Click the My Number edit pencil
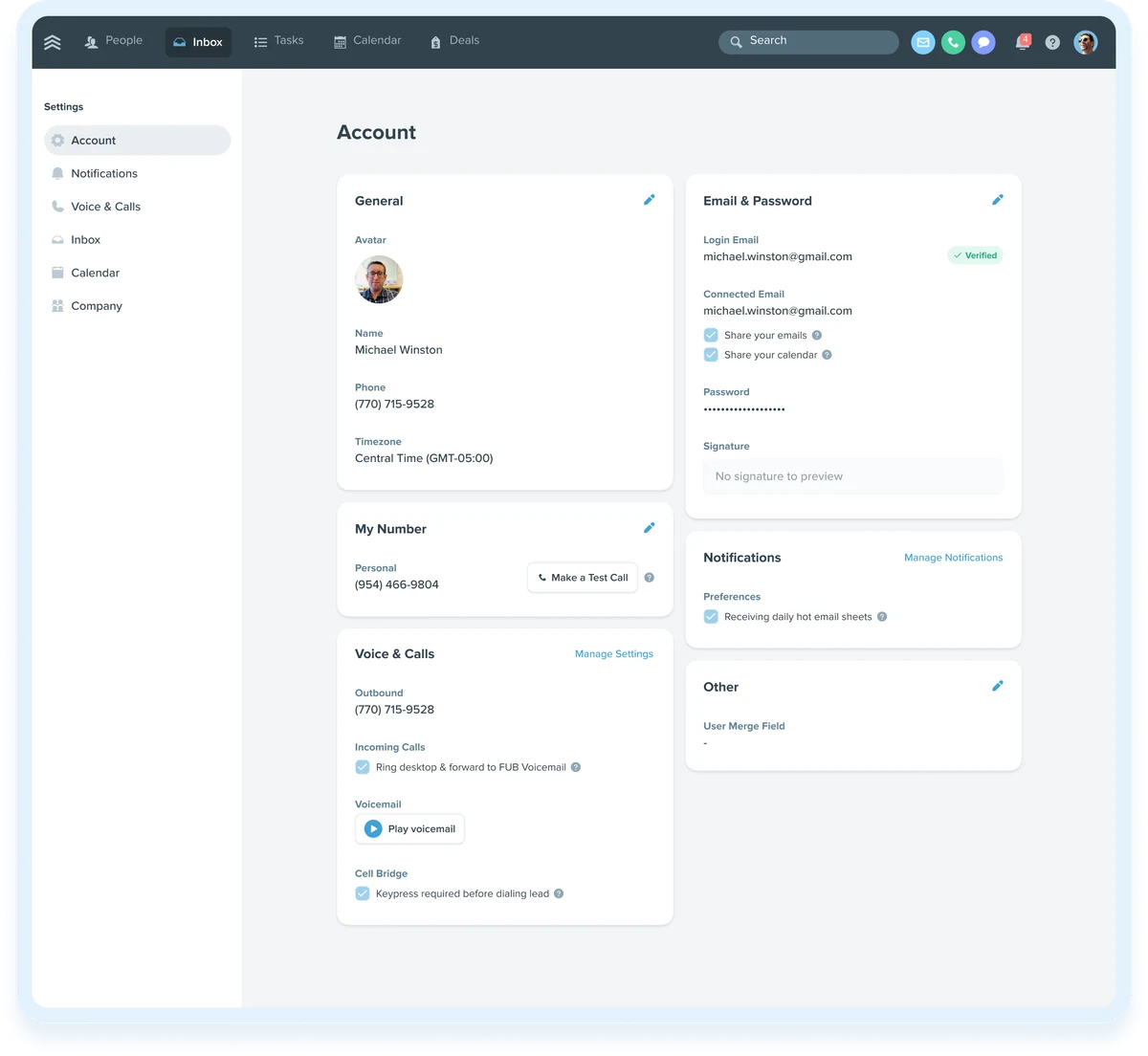 pyautogui.click(x=649, y=528)
